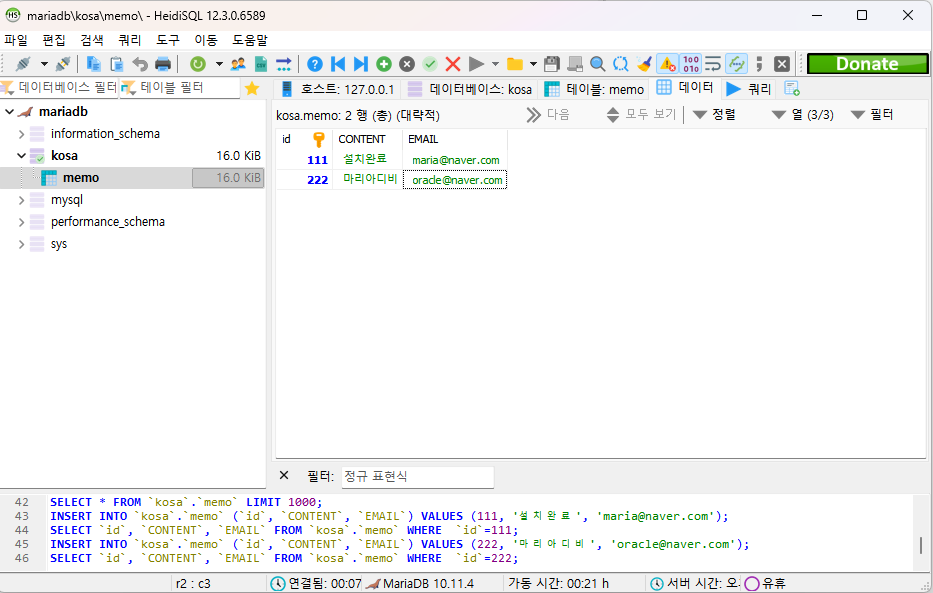The height and width of the screenshot is (593, 933).
Task: Toggle the green bracket toolbar button
Action: point(737,64)
